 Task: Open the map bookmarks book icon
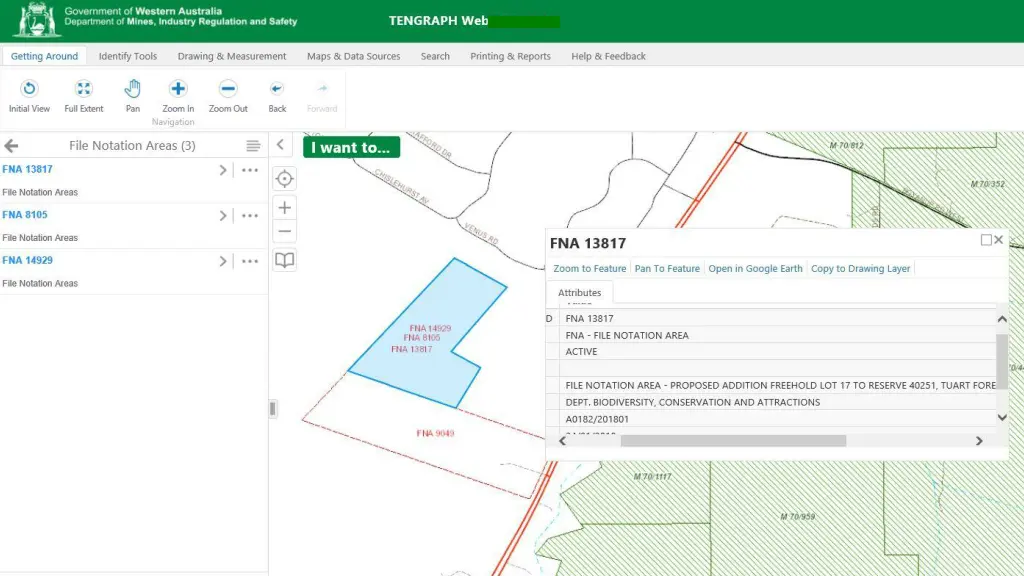pos(284,260)
